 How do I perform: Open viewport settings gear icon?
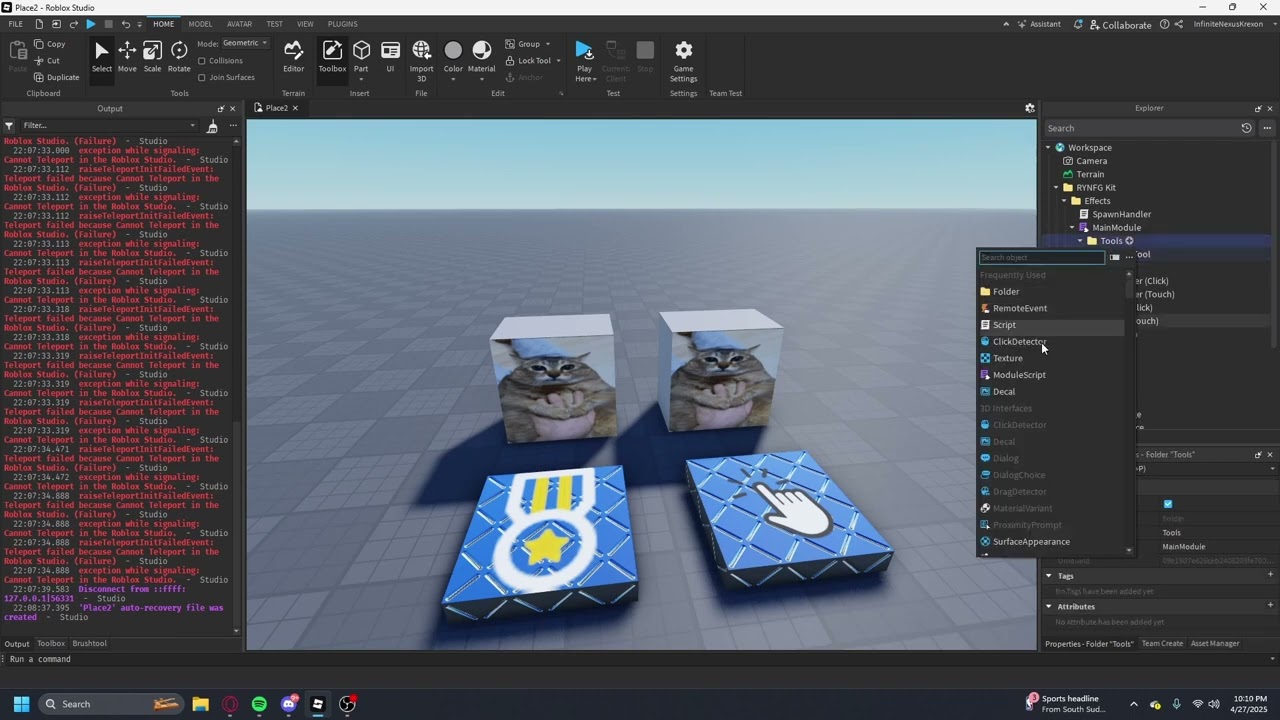click(x=1029, y=108)
